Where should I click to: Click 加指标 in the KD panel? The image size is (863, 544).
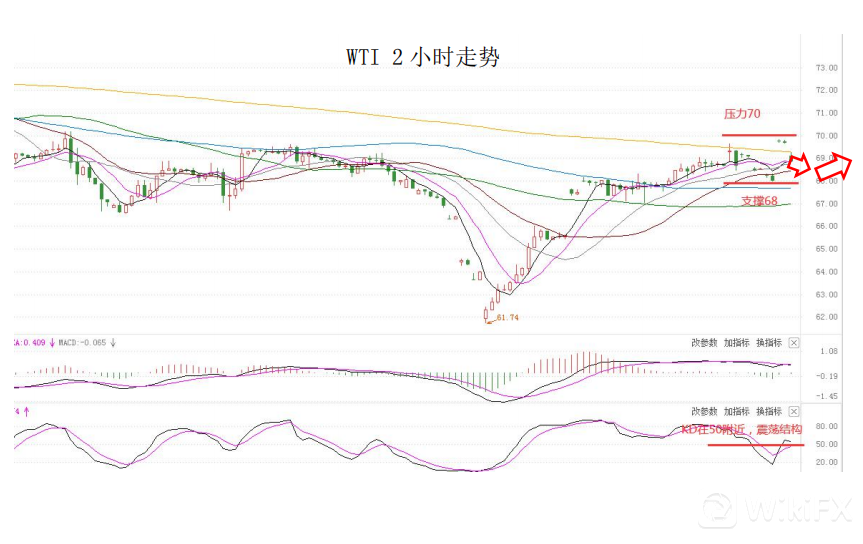pos(736,411)
